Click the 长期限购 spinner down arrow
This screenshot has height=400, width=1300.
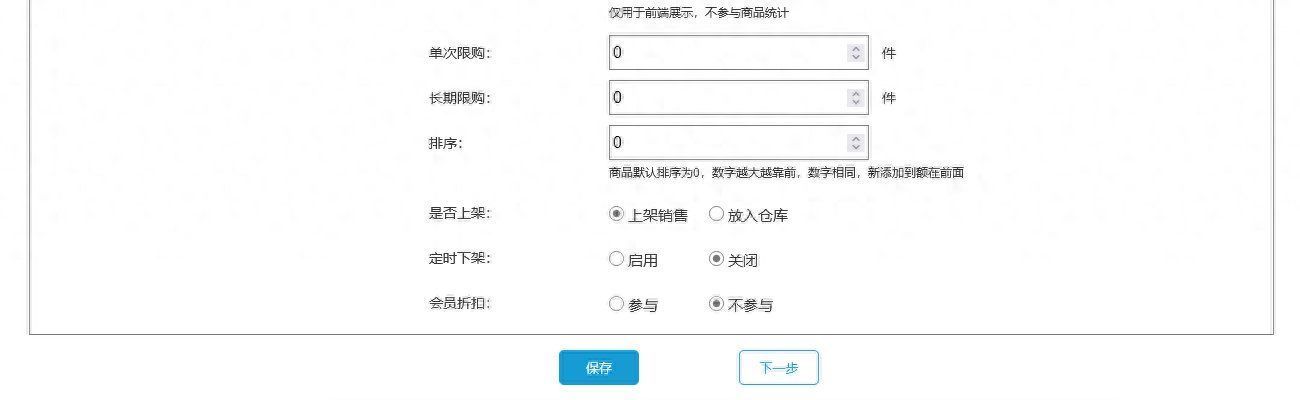(x=855, y=102)
